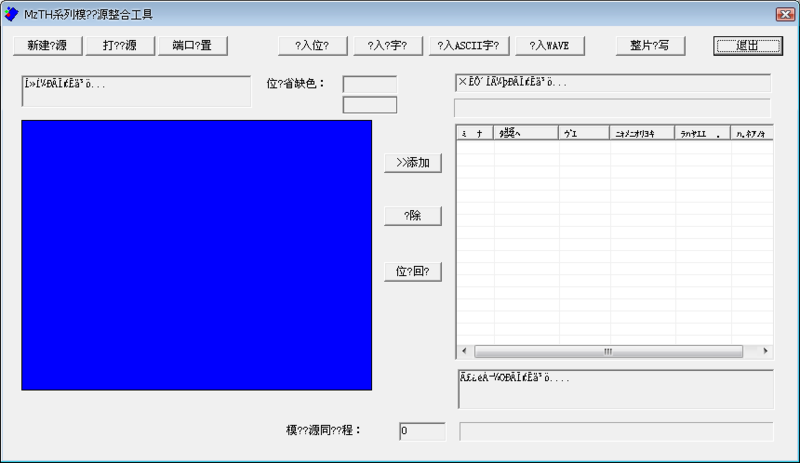
Task: Click the >>添加 add button
Action: coord(413,163)
